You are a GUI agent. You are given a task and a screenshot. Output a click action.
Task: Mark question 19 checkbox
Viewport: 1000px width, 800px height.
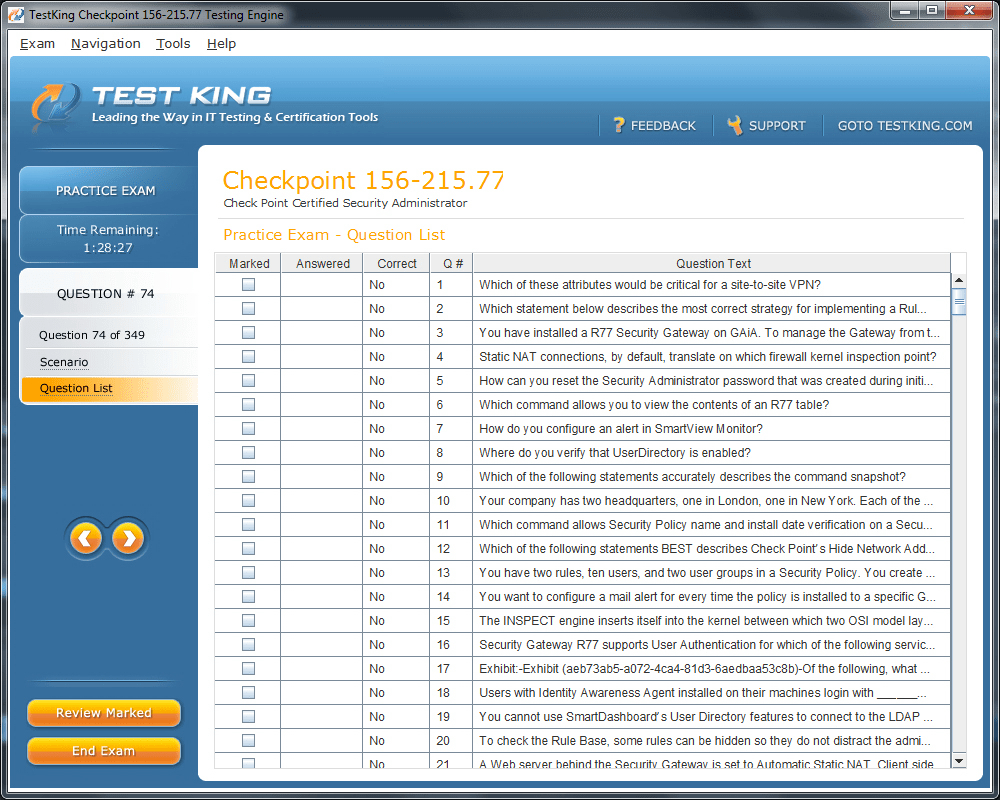coord(249,716)
